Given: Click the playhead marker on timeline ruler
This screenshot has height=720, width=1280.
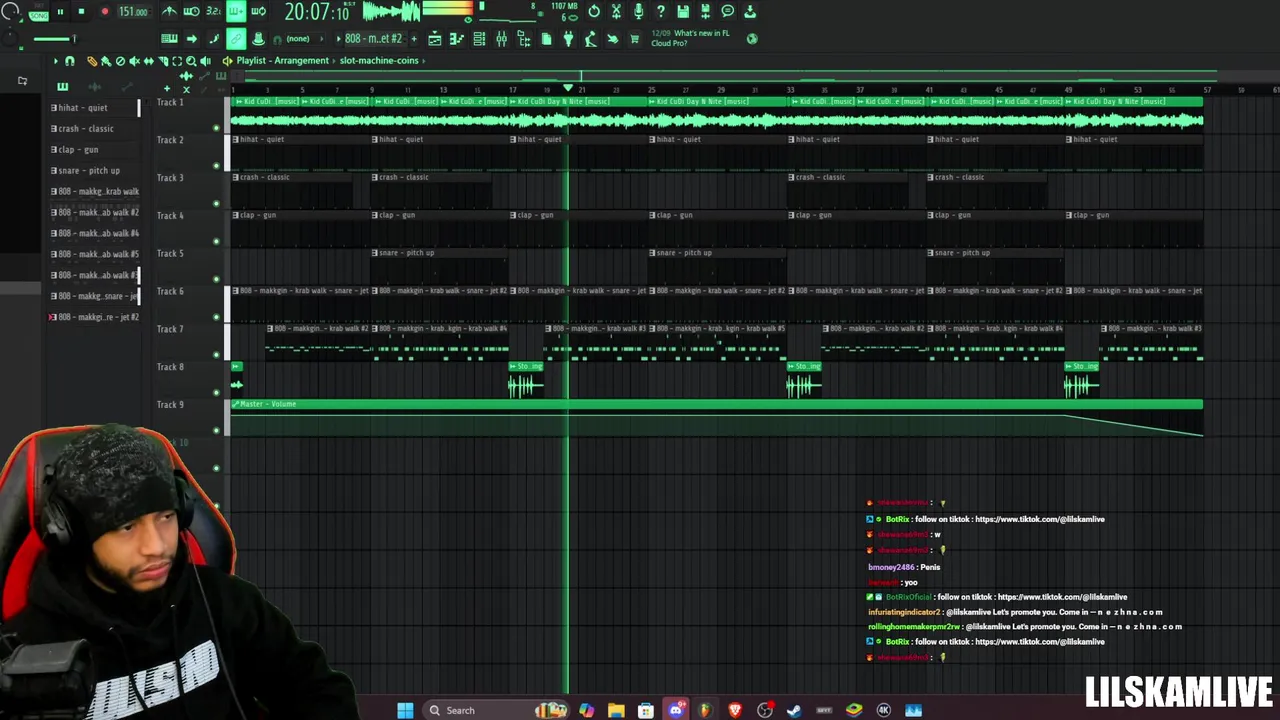Looking at the screenshot, I should pos(568,89).
